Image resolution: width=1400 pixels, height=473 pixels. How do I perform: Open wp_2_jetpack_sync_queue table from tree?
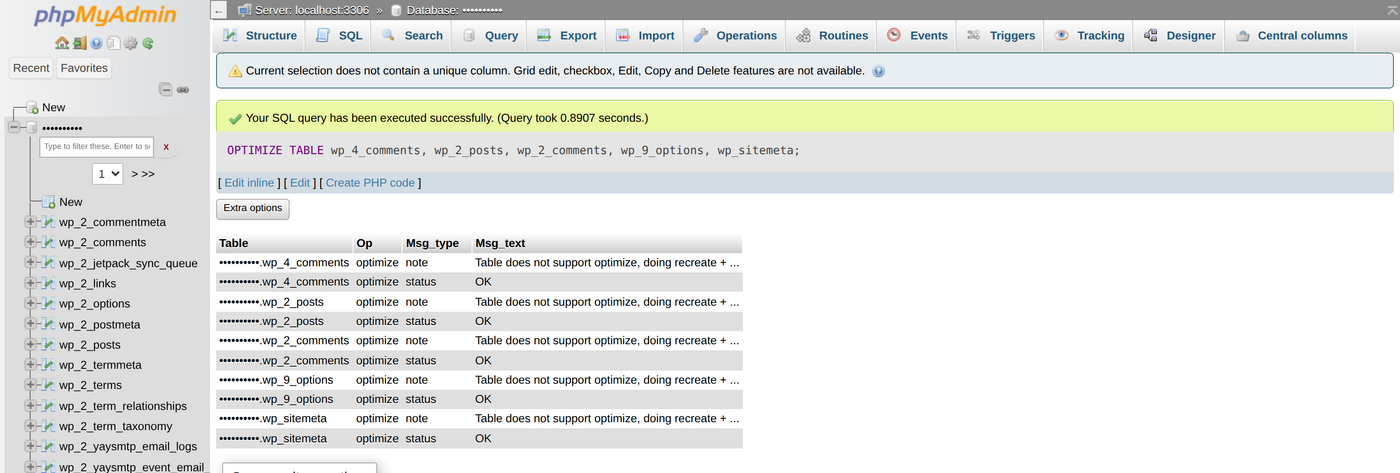click(x=128, y=263)
